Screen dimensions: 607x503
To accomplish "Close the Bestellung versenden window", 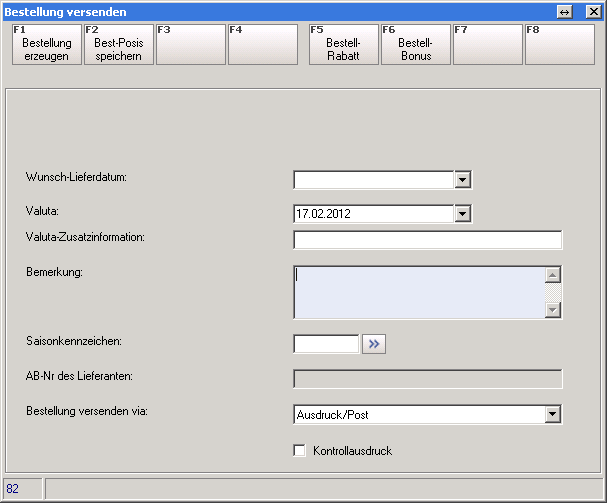I will coord(592,11).
